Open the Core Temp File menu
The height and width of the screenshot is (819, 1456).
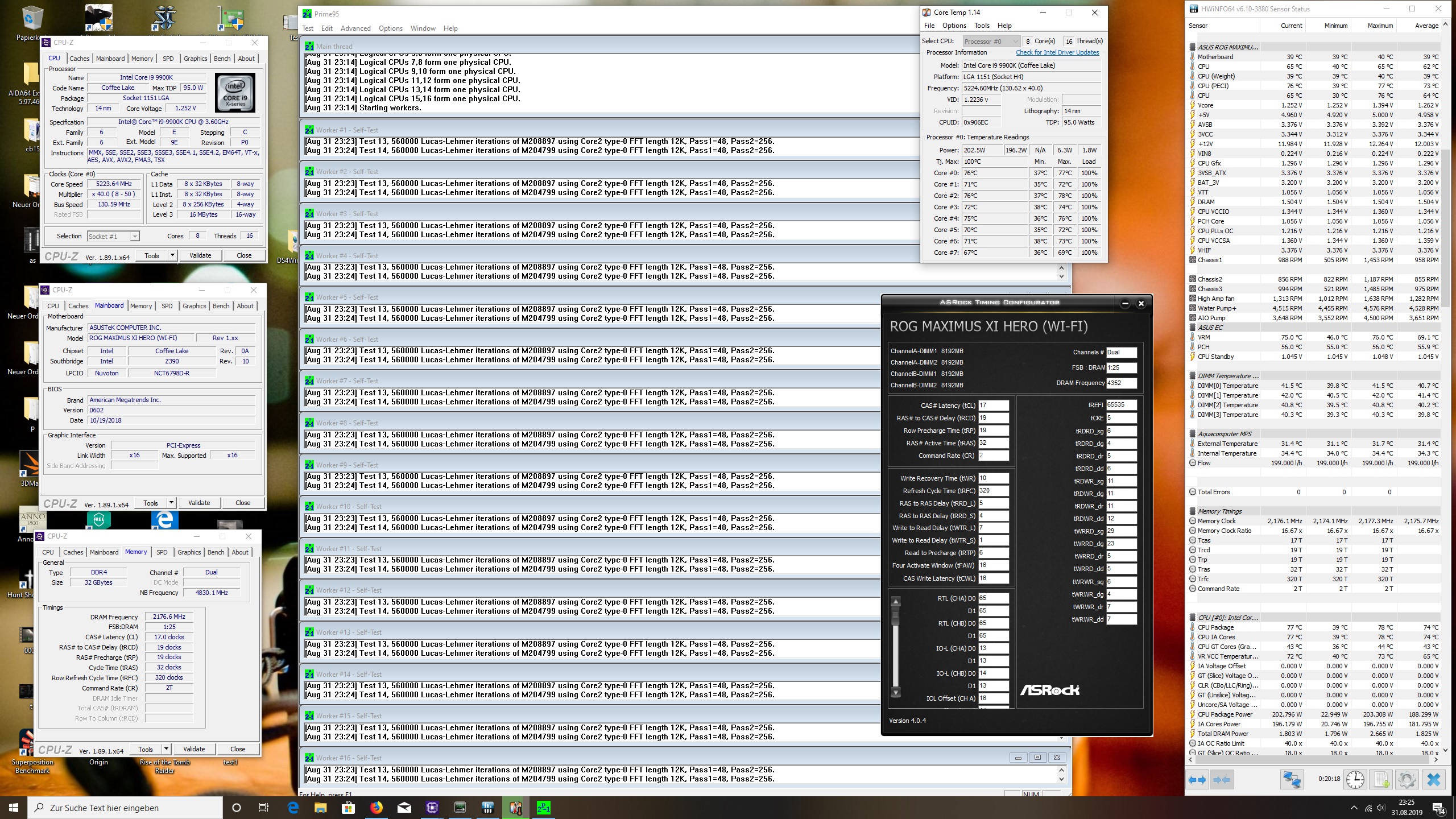(x=929, y=26)
